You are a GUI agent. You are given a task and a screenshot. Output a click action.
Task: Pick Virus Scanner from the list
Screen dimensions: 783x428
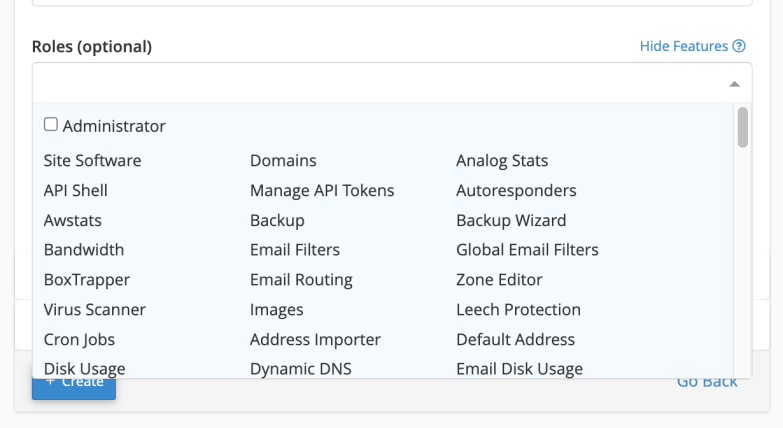(95, 310)
